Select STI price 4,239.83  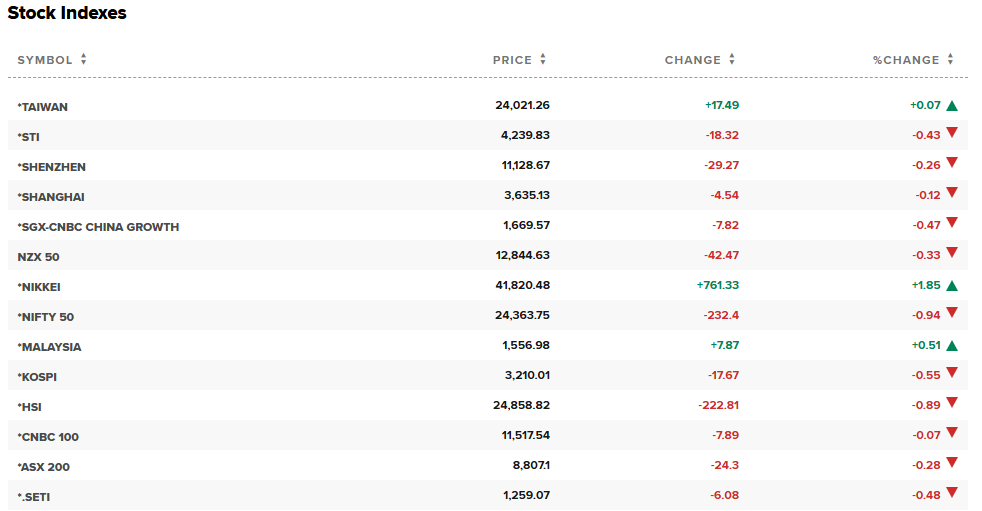tap(525, 135)
